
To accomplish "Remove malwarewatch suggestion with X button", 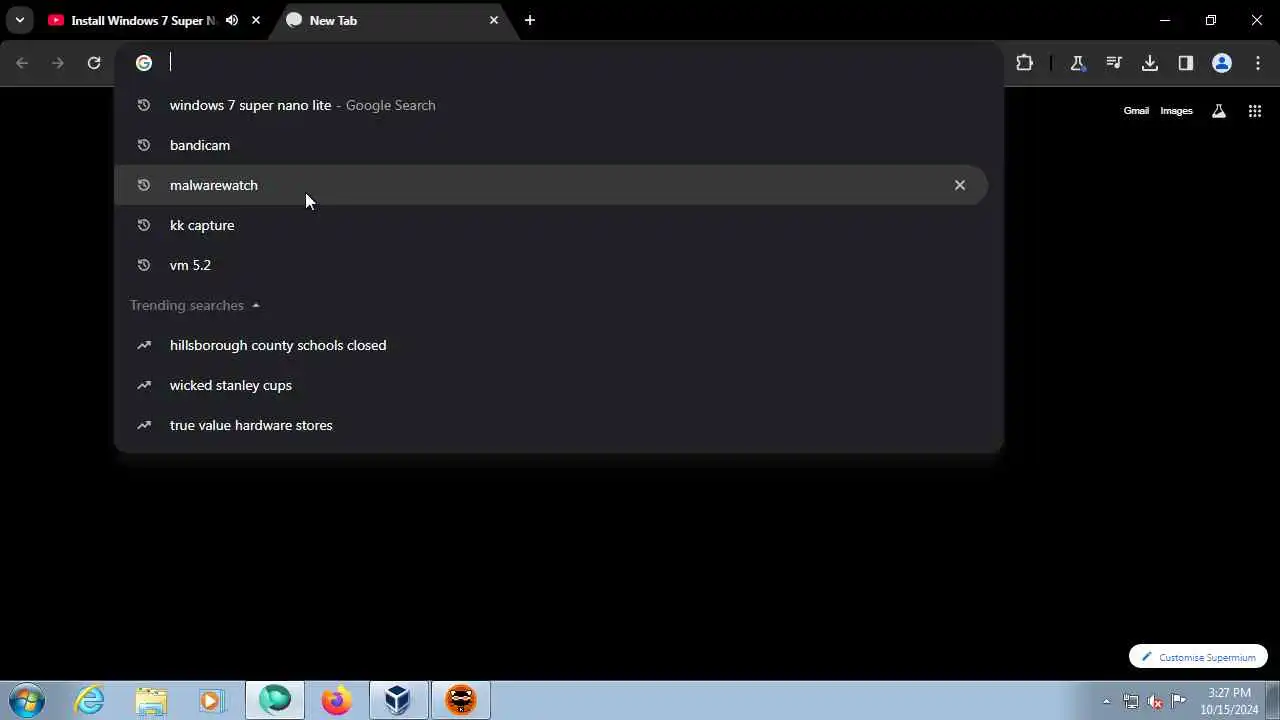I will tap(960, 185).
